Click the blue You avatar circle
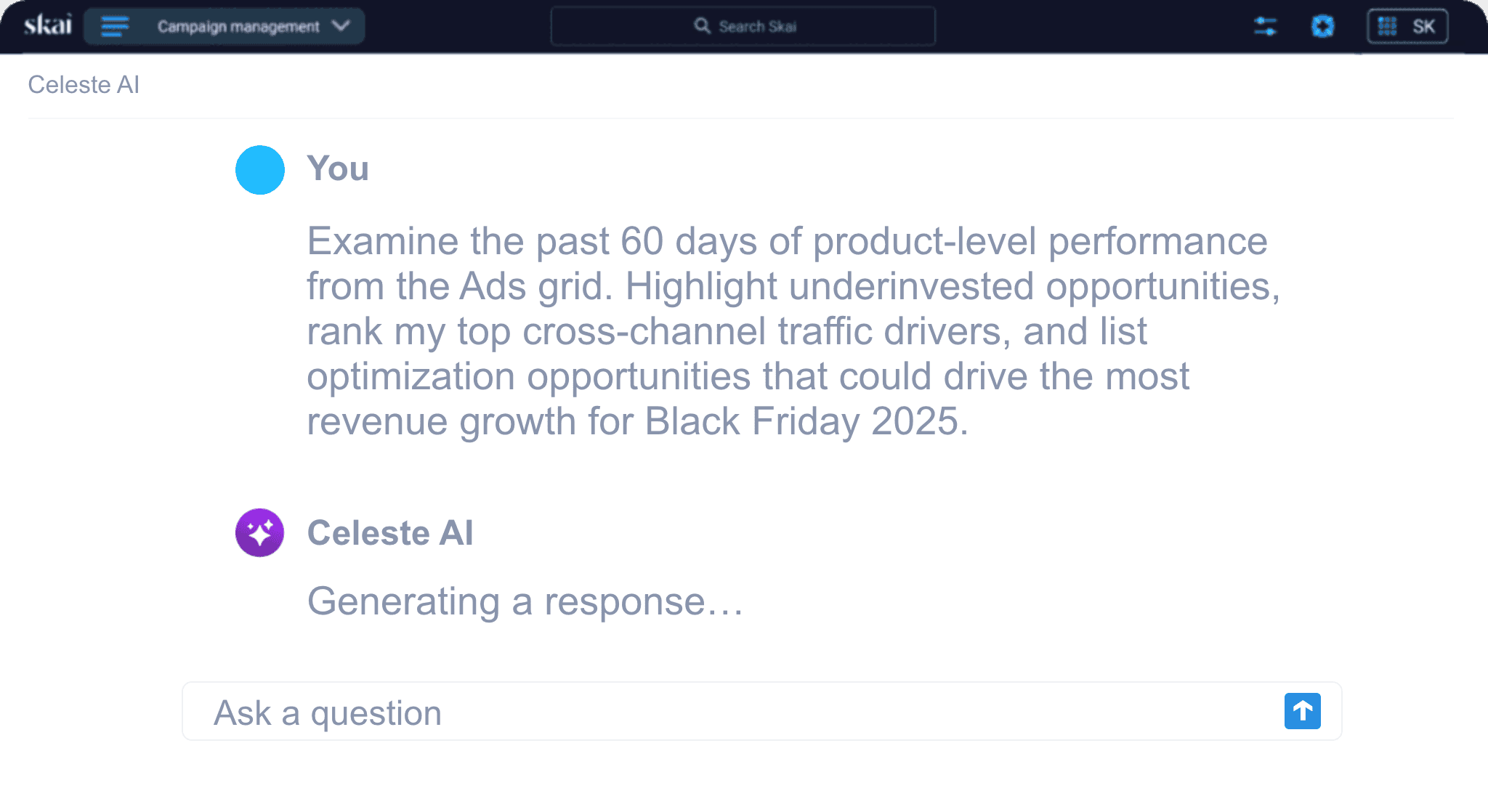1488x812 pixels. click(x=259, y=170)
